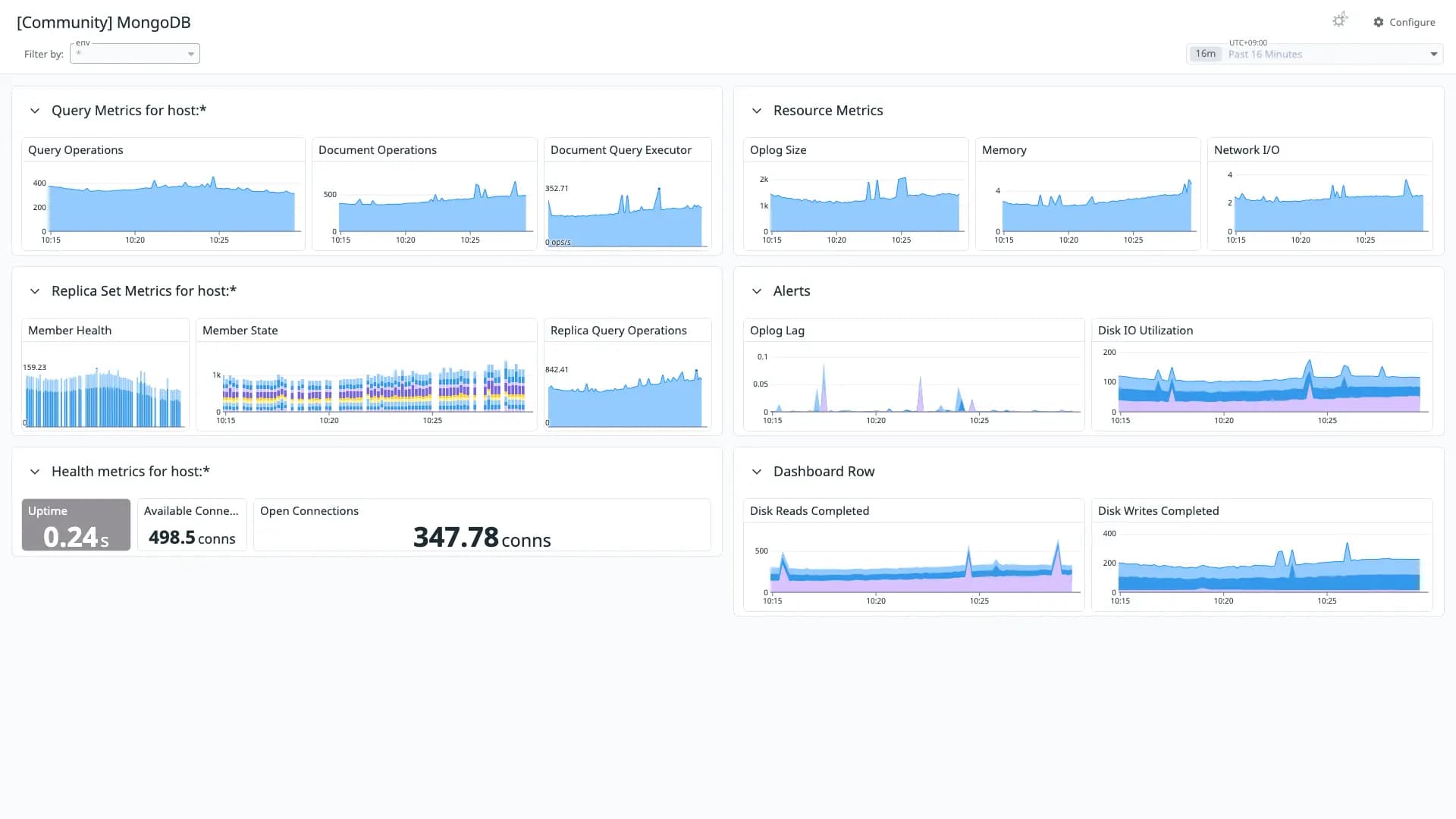
Task: Click the Resource Metrics section heading
Action: tap(828, 111)
